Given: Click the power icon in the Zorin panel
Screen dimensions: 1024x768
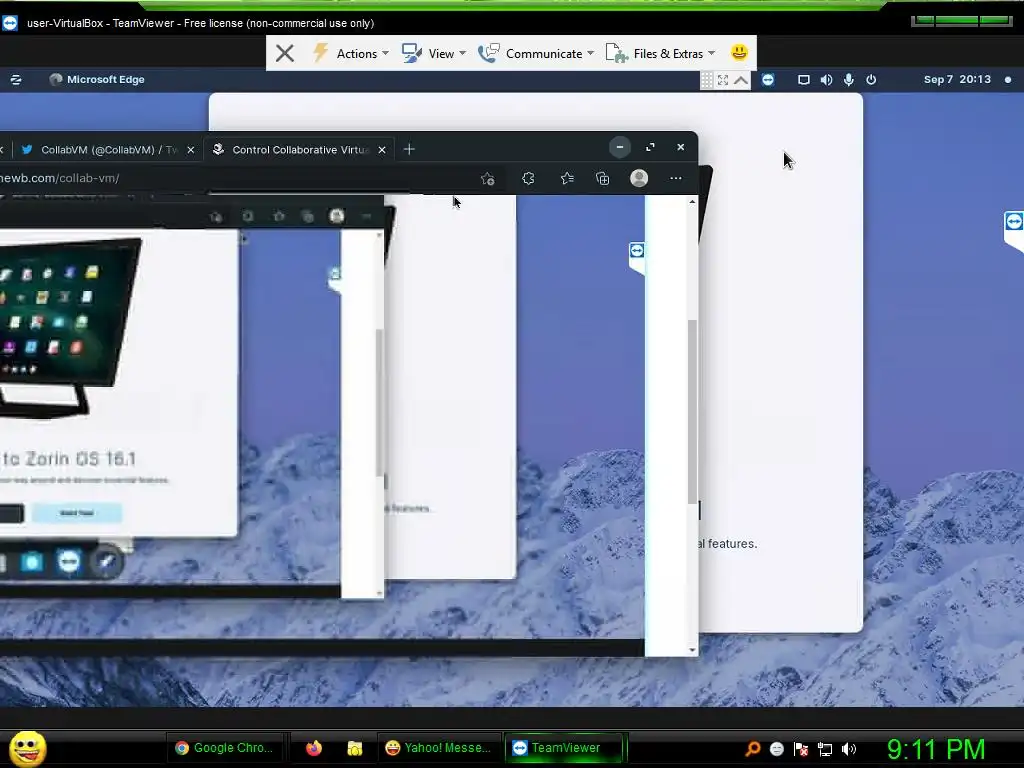Looking at the screenshot, I should click(x=871, y=80).
